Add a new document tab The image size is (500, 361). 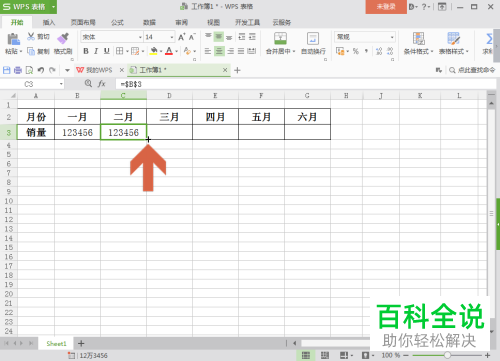(237, 70)
